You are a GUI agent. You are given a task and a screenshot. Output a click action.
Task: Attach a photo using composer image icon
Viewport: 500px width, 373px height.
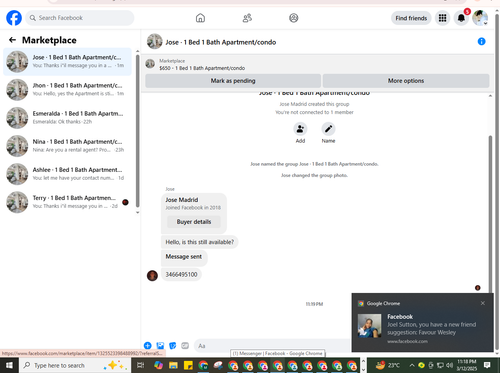pos(160,346)
